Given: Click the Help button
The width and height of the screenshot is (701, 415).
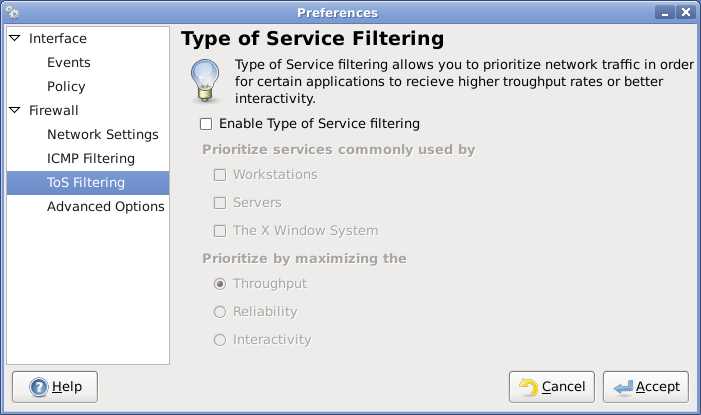Looking at the screenshot, I should tap(55, 387).
